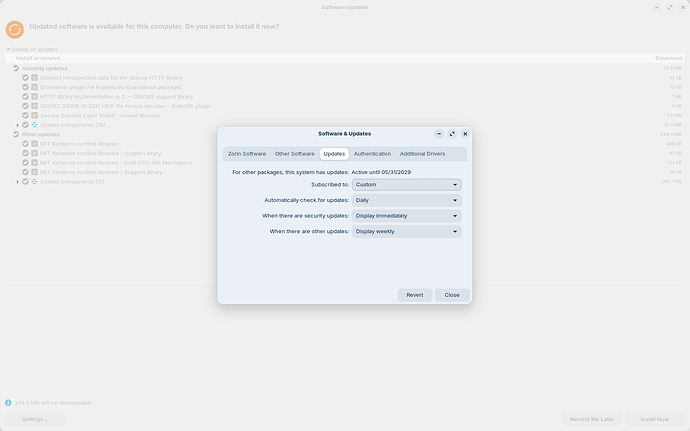Click the Revert button
Screen dimensions: 690x431
[x=415, y=295]
